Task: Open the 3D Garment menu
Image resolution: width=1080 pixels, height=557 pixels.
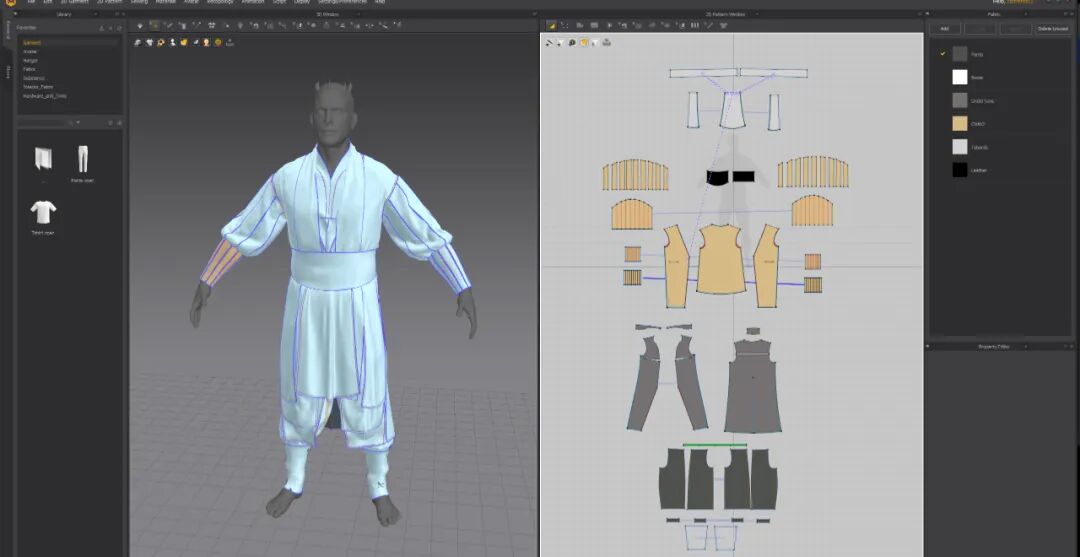Action: [x=75, y=2]
